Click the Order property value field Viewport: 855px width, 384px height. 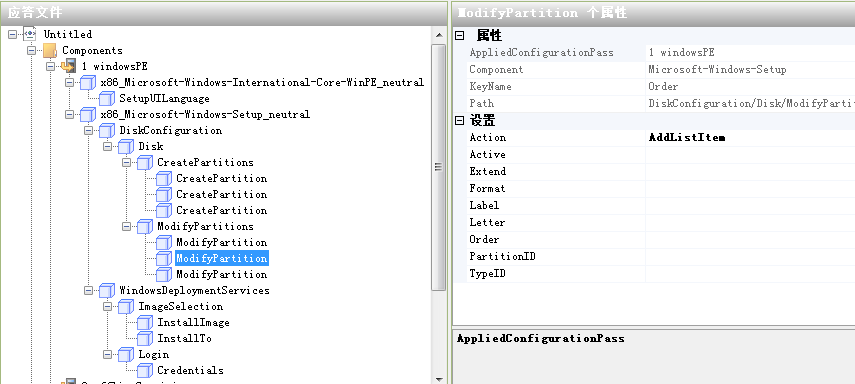pos(750,239)
